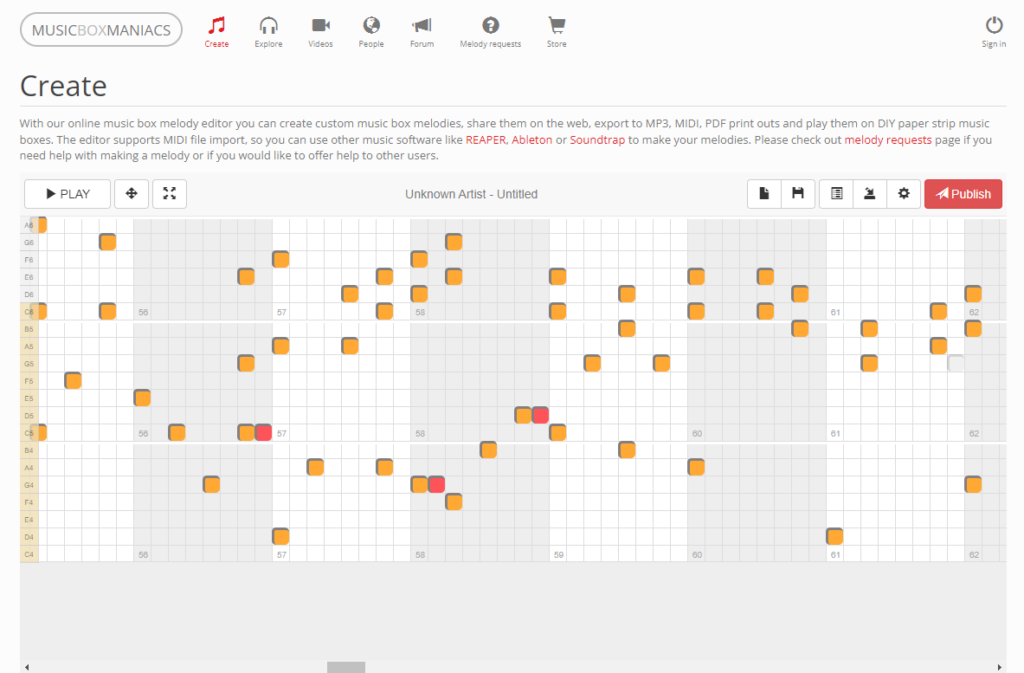Viewport: 1024px width, 673px height.
Task: Open the print layout list icon
Action: click(x=834, y=193)
